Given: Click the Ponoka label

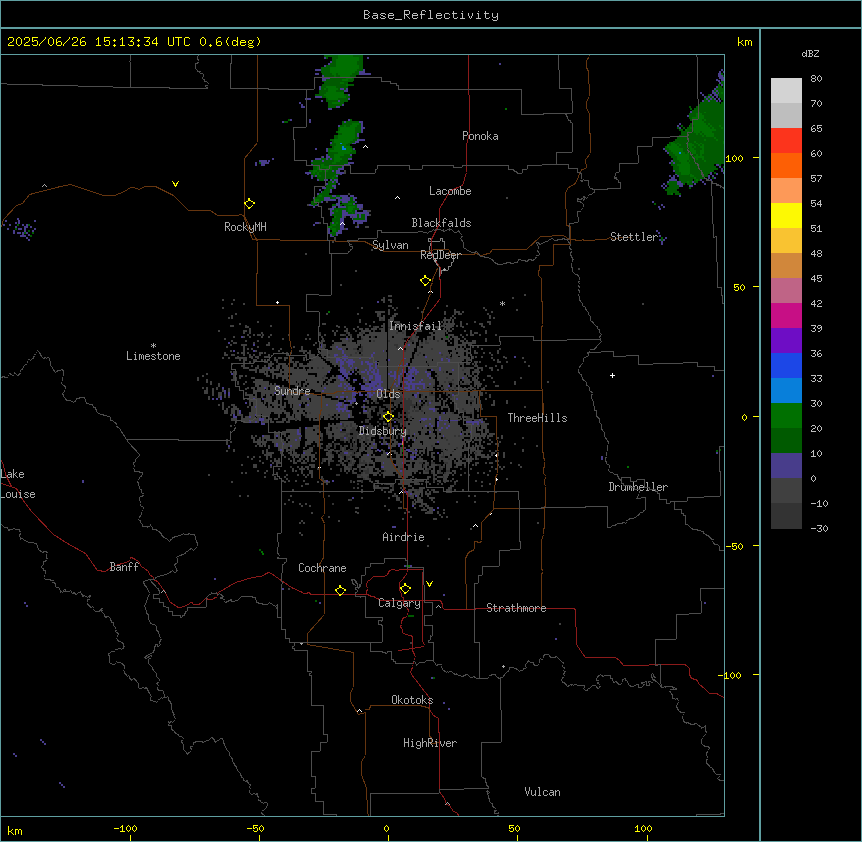Looking at the screenshot, I should coord(480,136).
